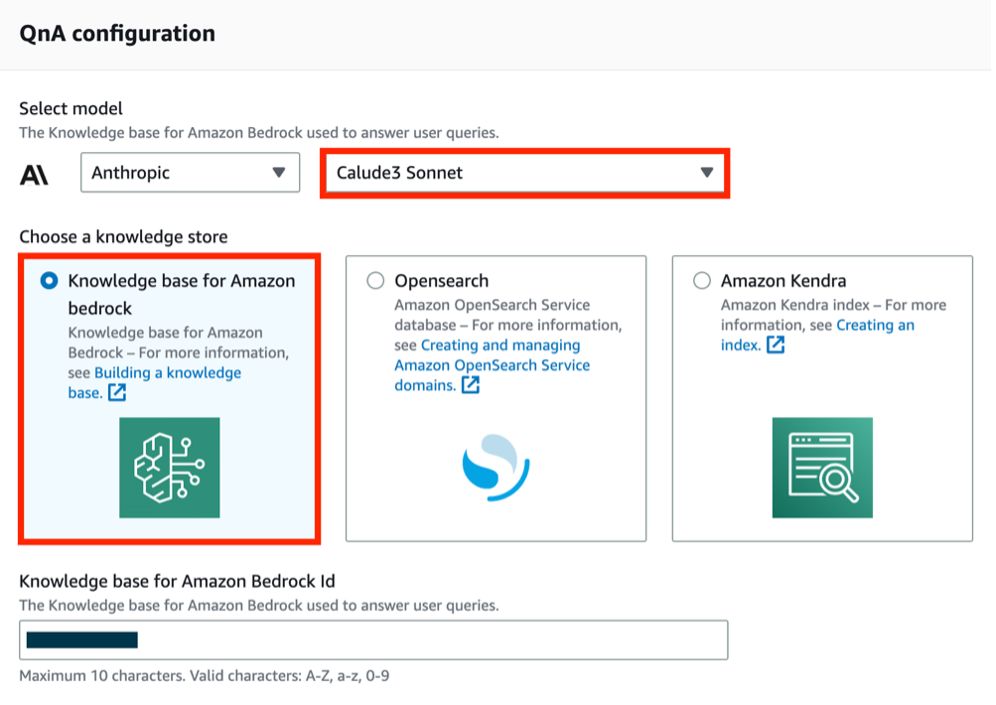Click the Calude3 Sonnet dropdown arrow
Viewport: 996px width, 705px height.
[x=707, y=172]
